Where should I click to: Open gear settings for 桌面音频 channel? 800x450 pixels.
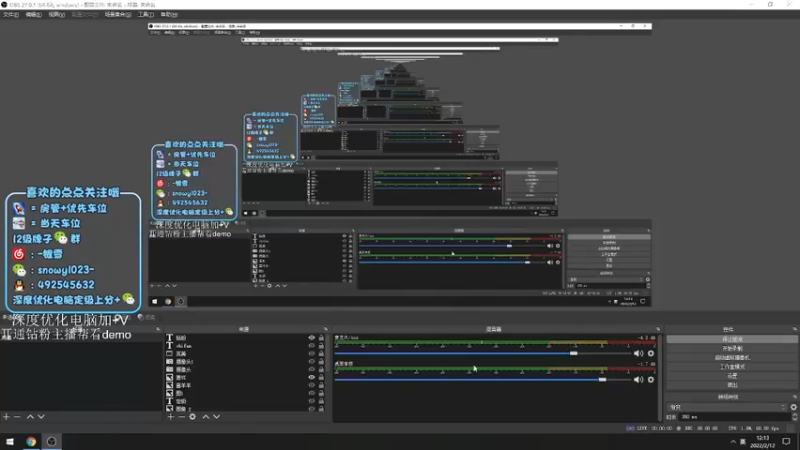[651, 380]
